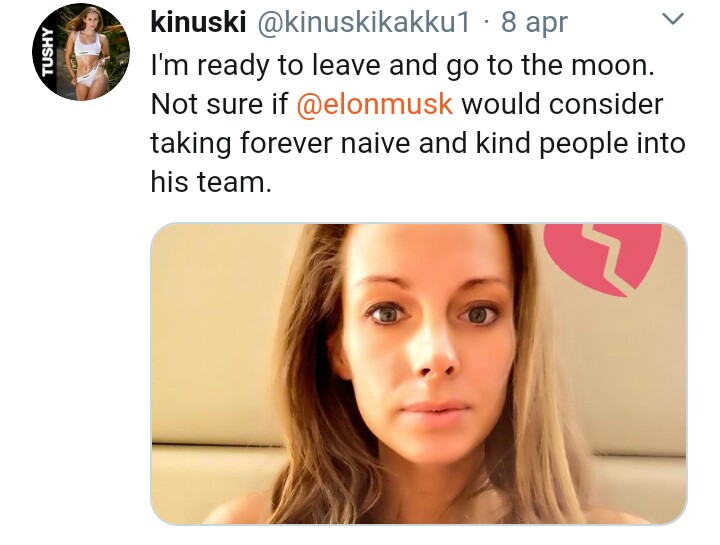This screenshot has width=720, height=545.
Task: Click the separator dot before the date
Action: click(x=486, y=22)
